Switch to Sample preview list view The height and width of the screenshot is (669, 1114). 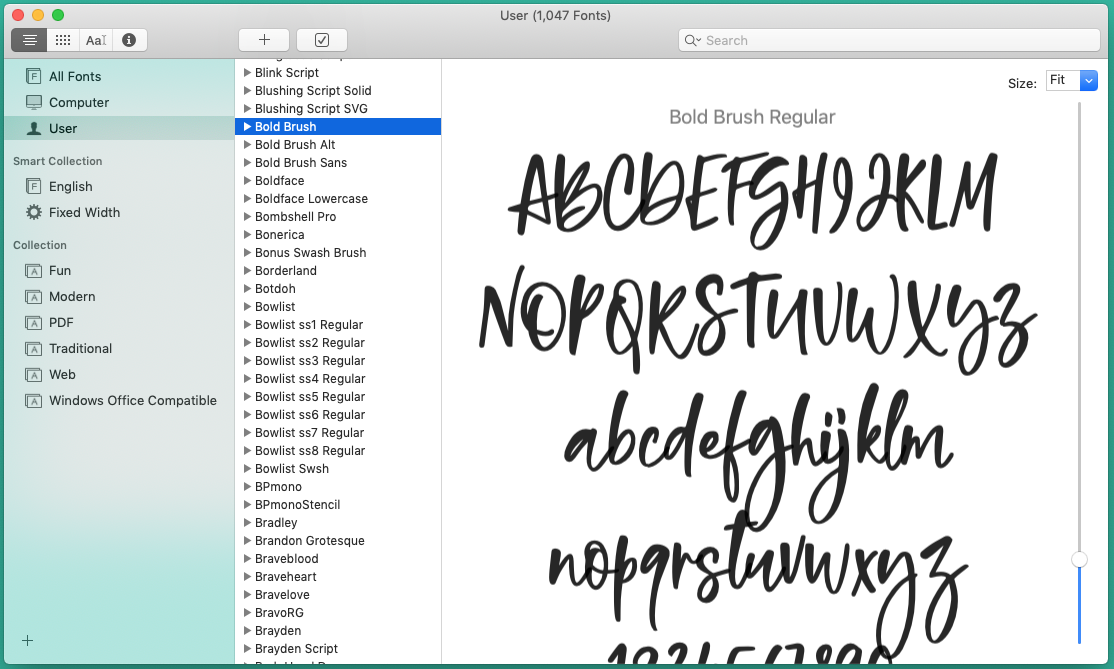pos(29,40)
